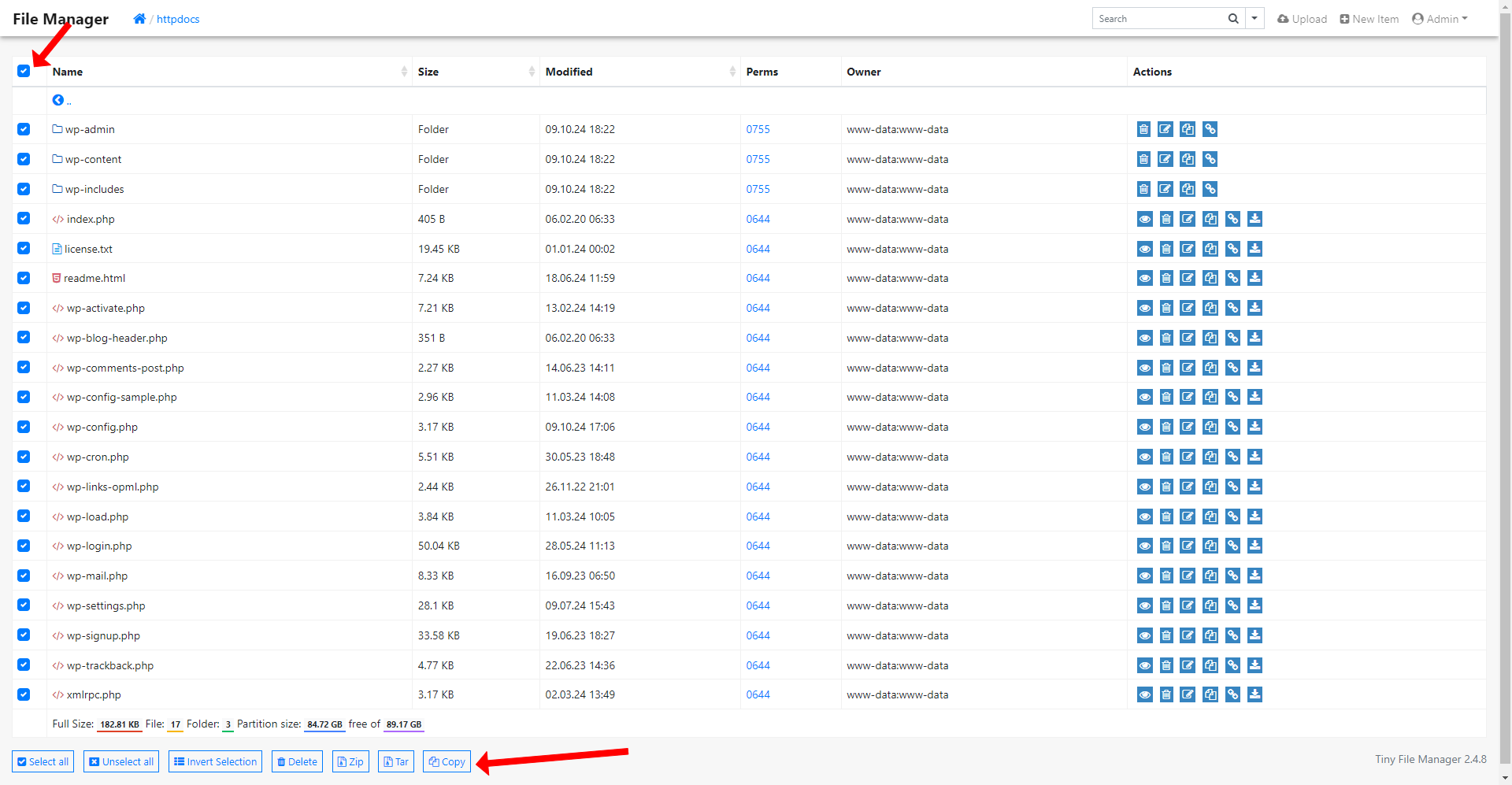Open direct link for license.txt
The width and height of the screenshot is (1512, 785).
1233,249
